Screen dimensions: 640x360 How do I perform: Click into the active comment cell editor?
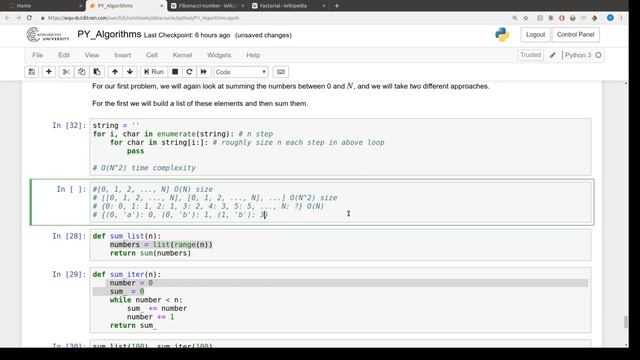(x=340, y=202)
